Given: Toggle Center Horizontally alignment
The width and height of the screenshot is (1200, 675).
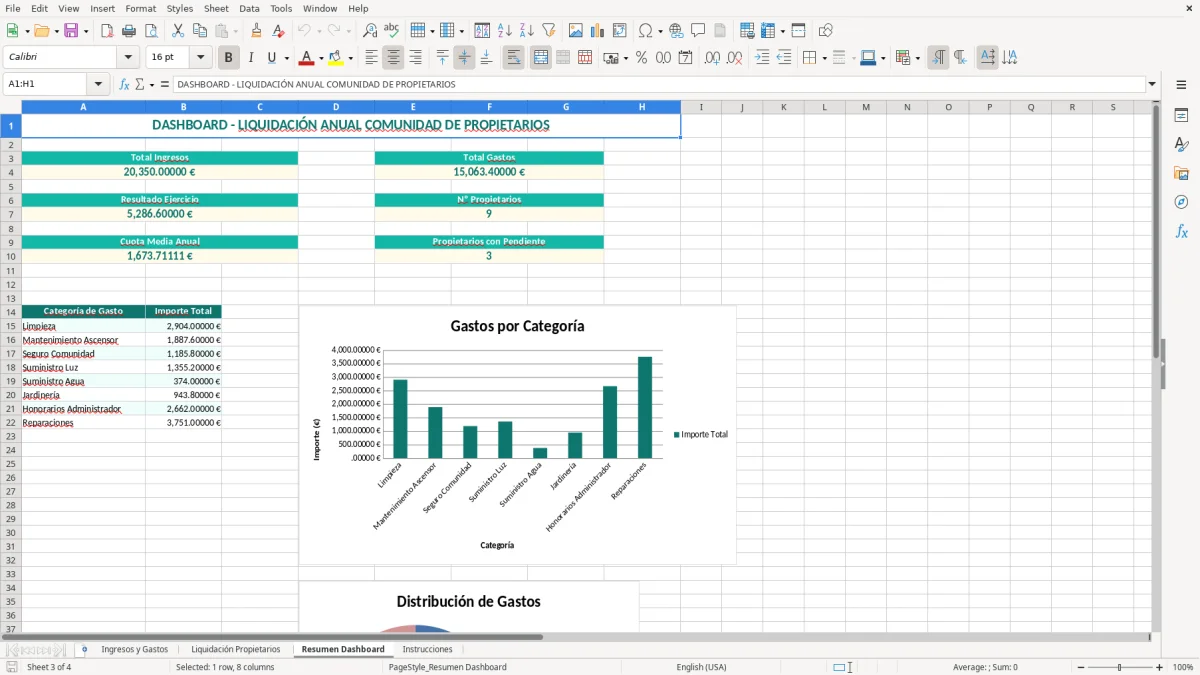Looking at the screenshot, I should tap(394, 58).
